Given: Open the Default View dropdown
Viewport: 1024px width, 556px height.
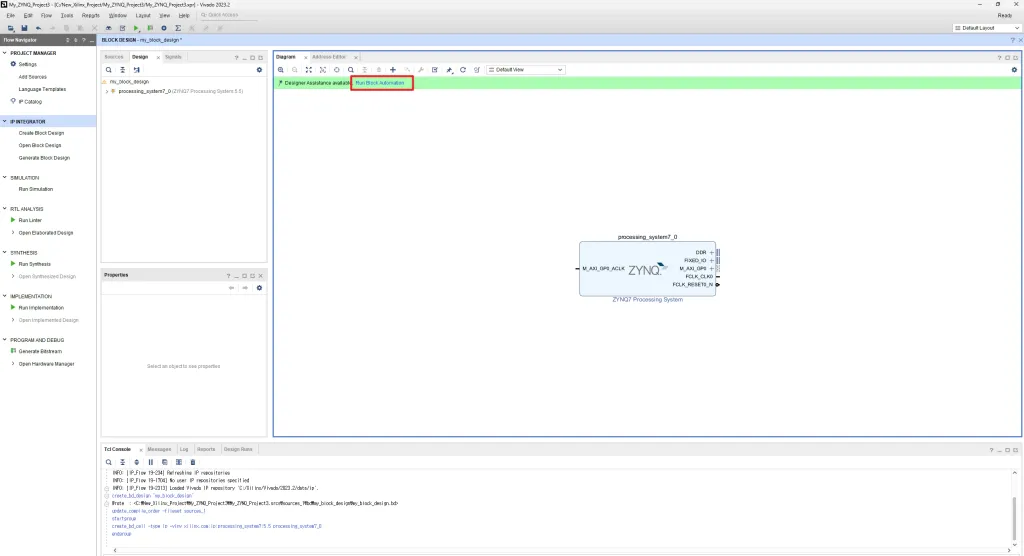Looking at the screenshot, I should coord(526,70).
